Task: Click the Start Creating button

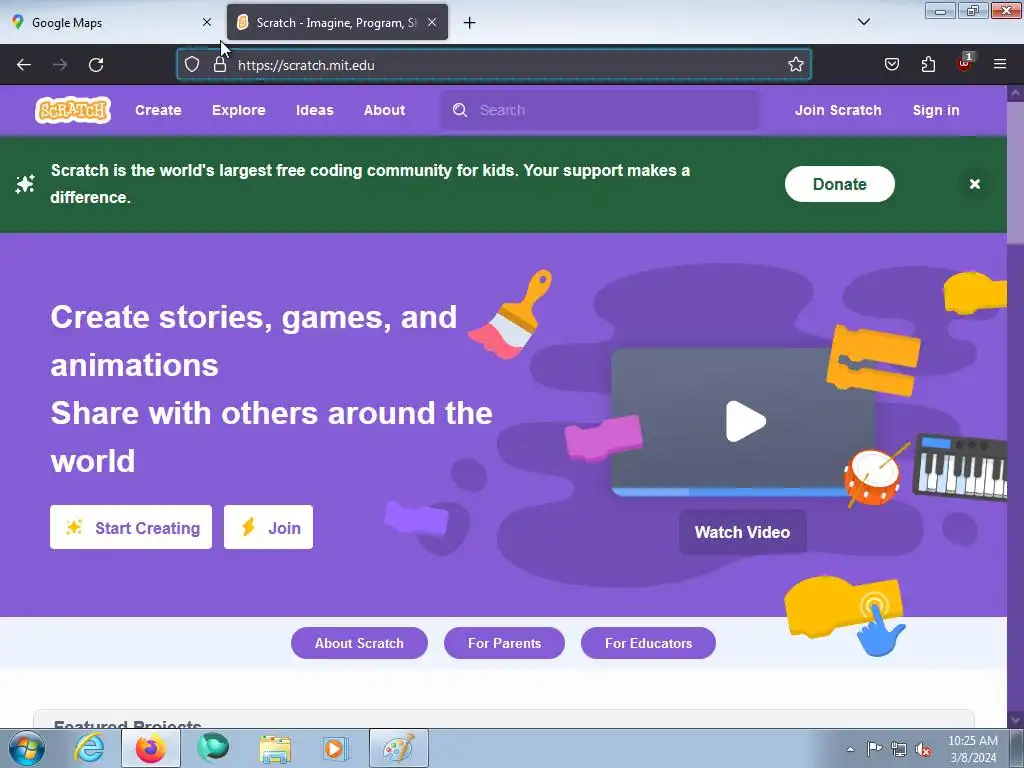Action: point(131,527)
